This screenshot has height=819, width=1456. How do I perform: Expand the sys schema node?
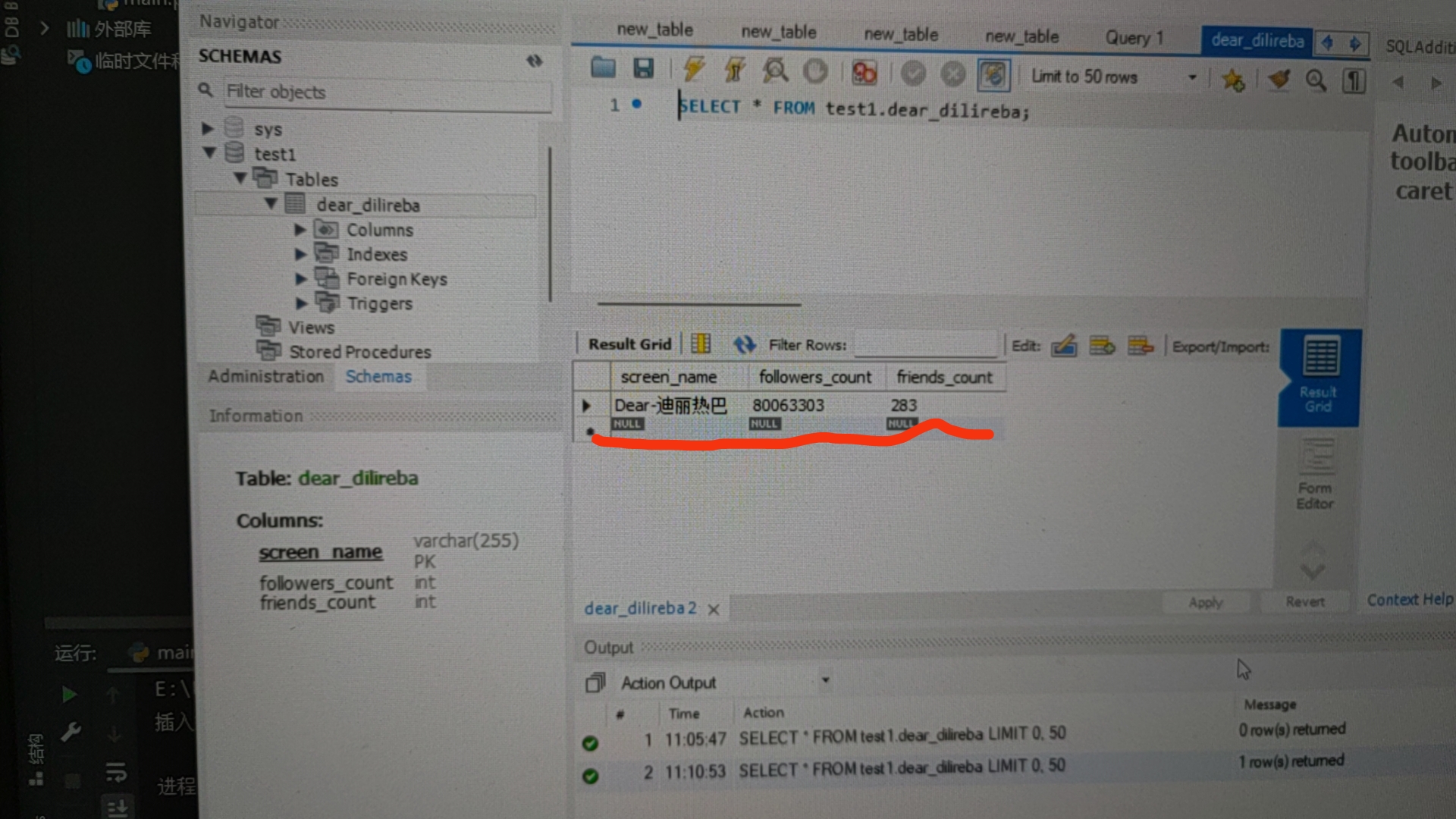[x=207, y=128]
